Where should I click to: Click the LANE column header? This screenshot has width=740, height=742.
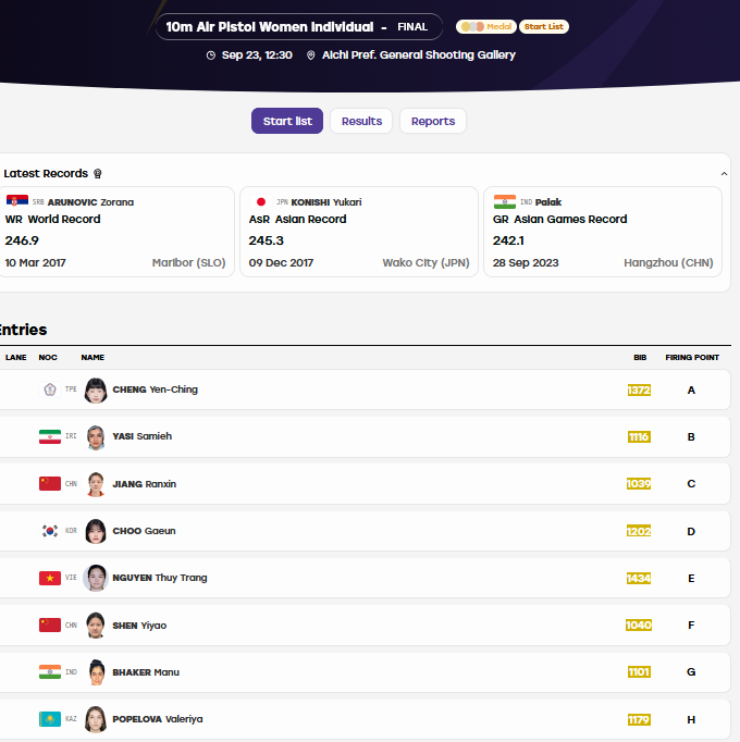(x=16, y=357)
